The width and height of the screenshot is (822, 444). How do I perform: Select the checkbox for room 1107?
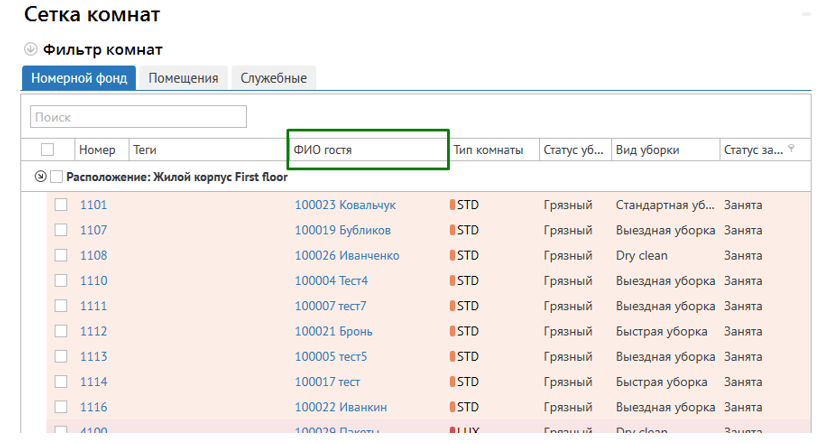61,231
